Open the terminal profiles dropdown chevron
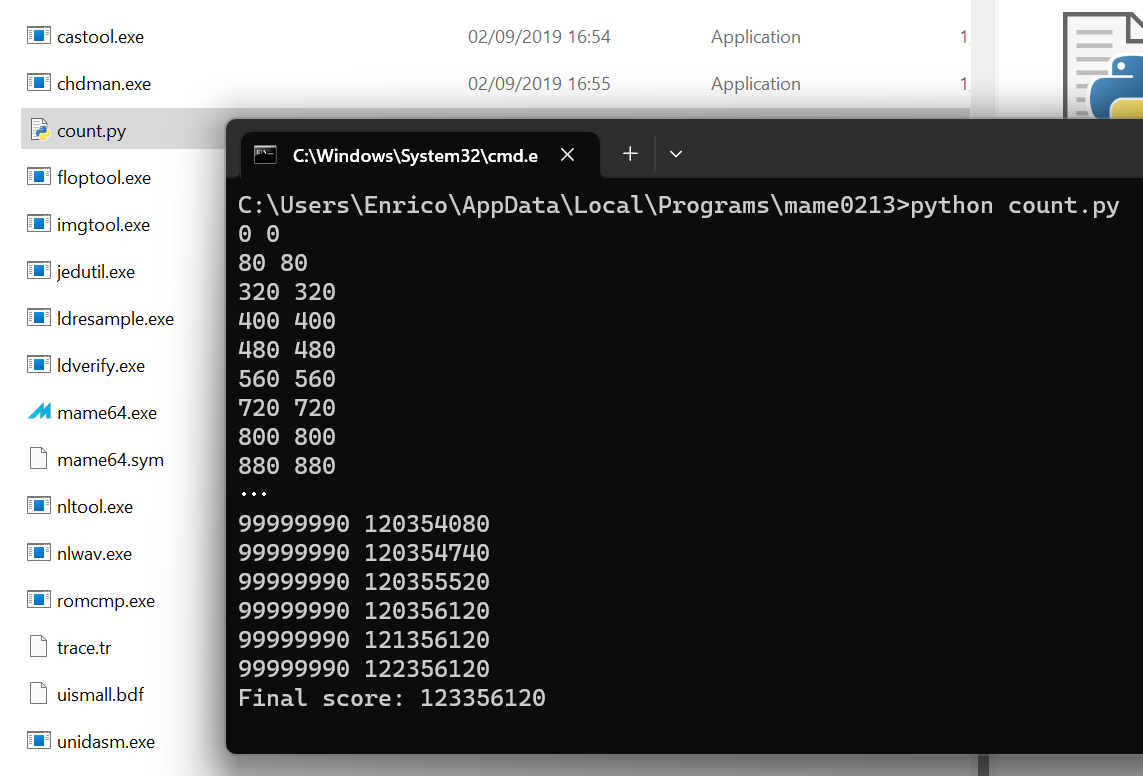1143x776 pixels. (x=676, y=154)
